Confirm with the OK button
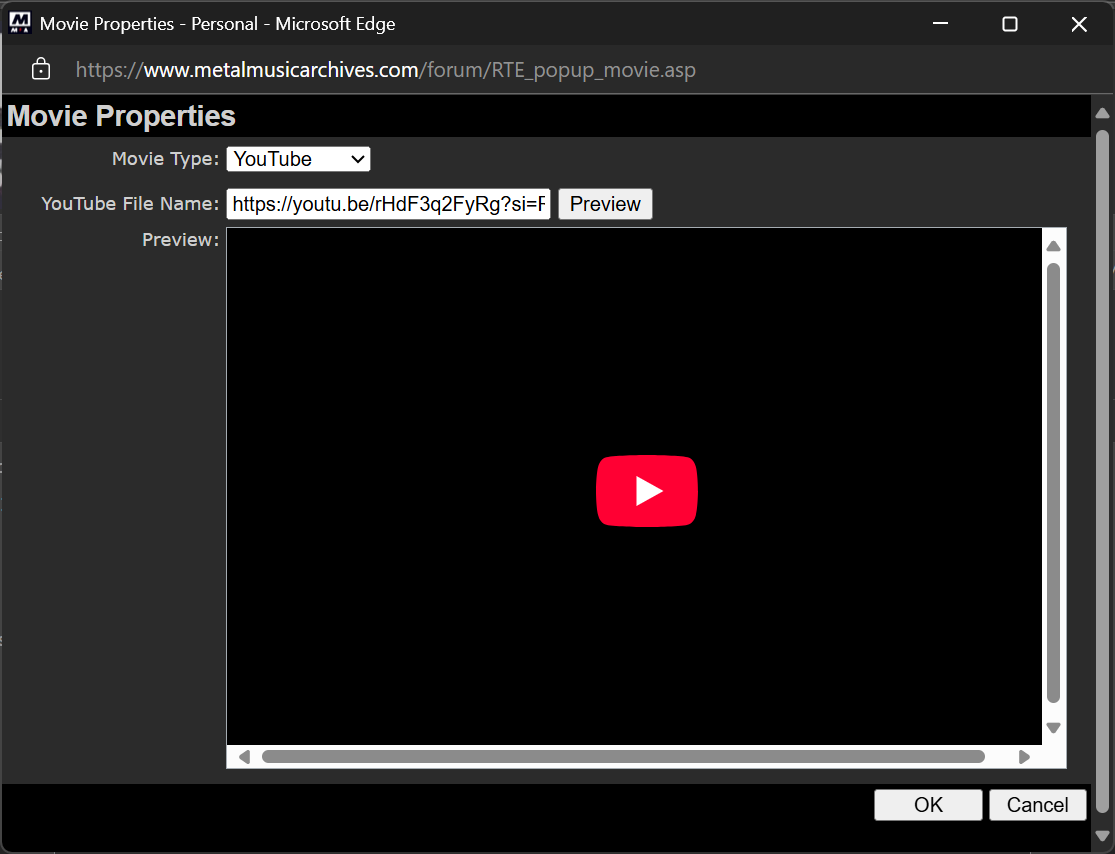 [928, 805]
